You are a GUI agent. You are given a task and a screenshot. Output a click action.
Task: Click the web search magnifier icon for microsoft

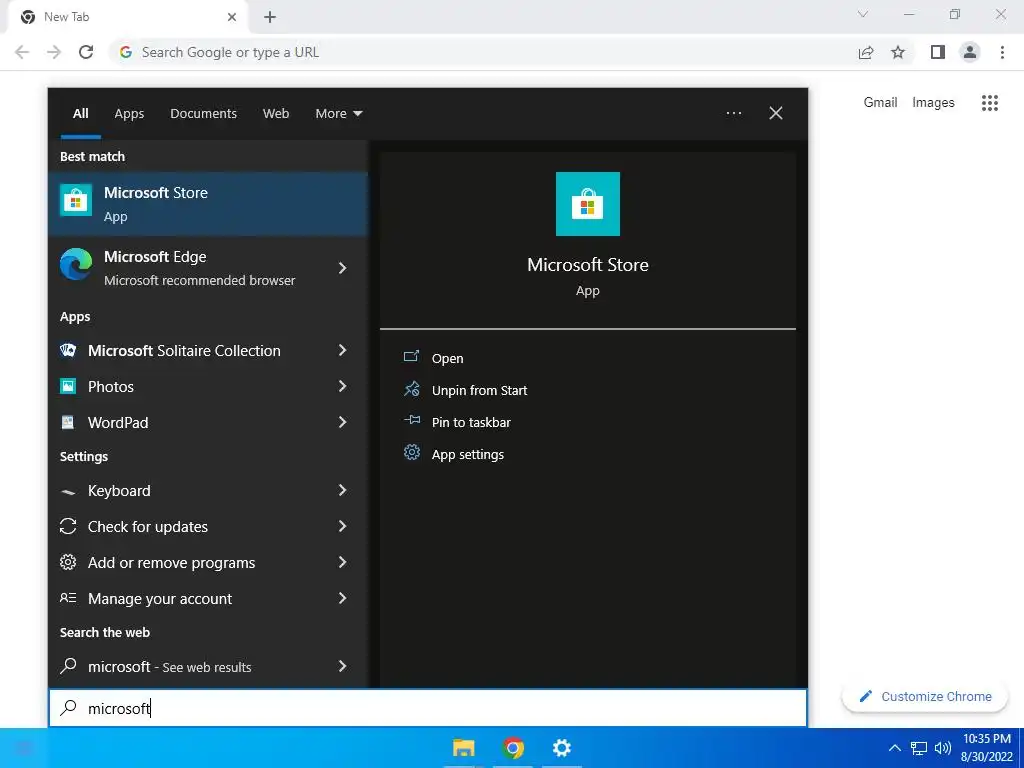coord(68,666)
